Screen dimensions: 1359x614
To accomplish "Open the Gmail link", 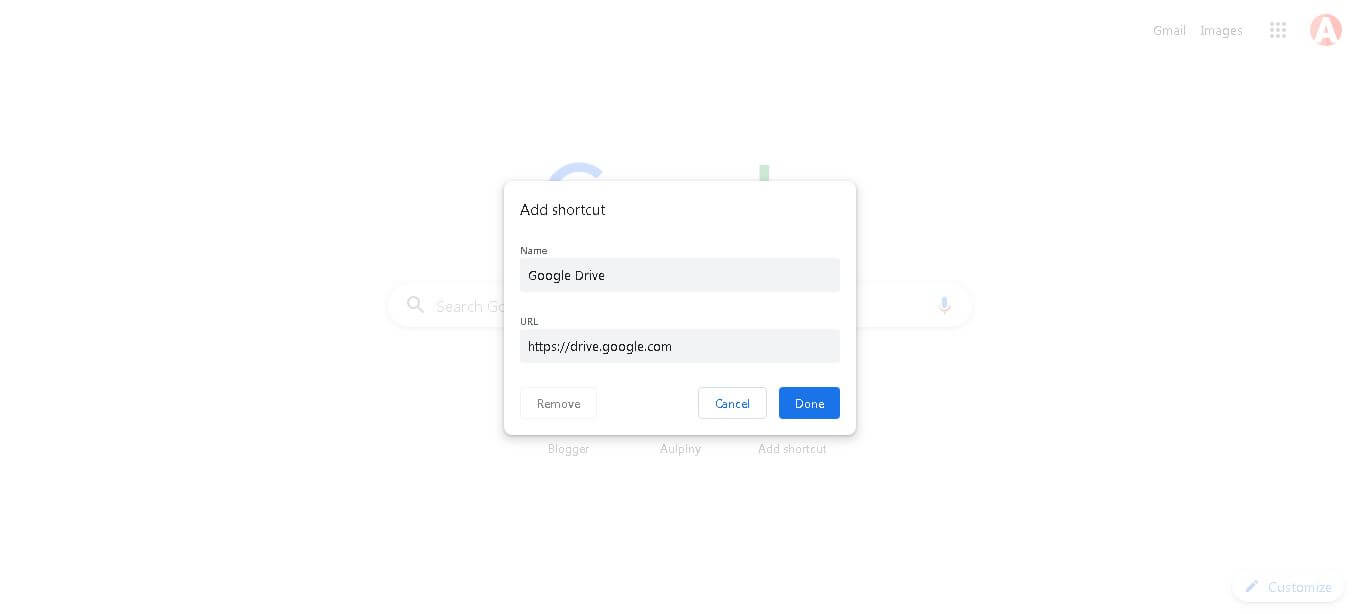I will coord(1169,31).
